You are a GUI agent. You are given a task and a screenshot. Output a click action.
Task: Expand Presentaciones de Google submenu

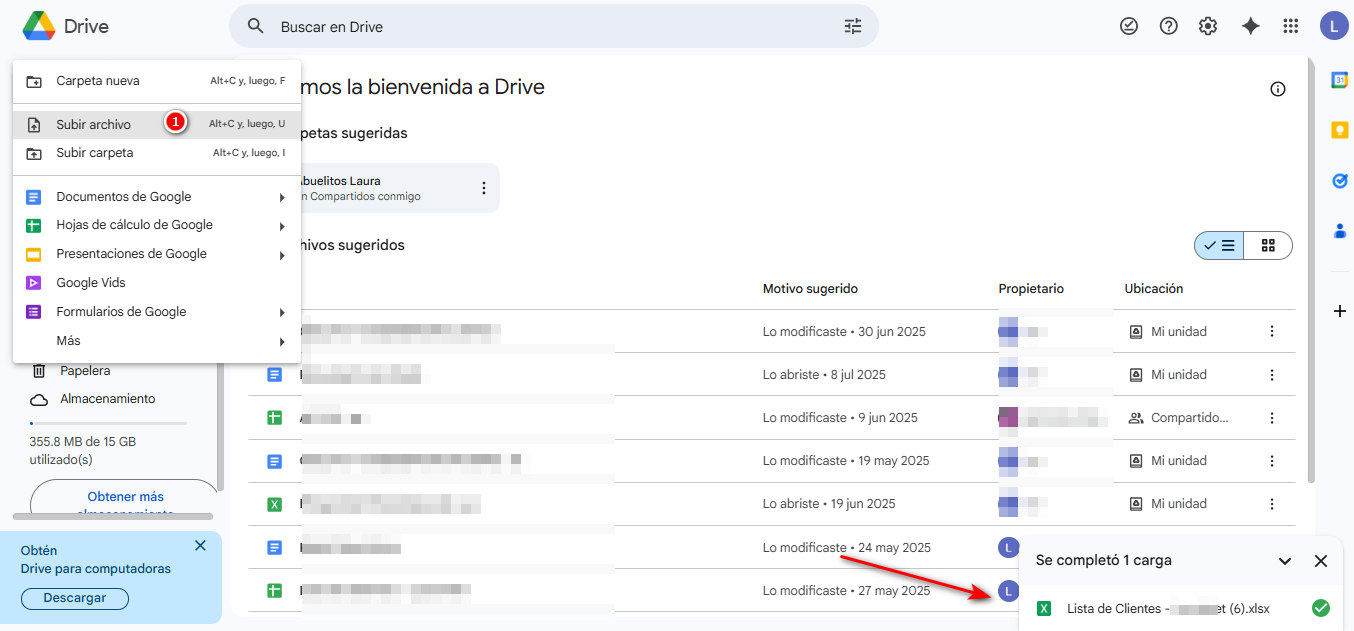[282, 255]
